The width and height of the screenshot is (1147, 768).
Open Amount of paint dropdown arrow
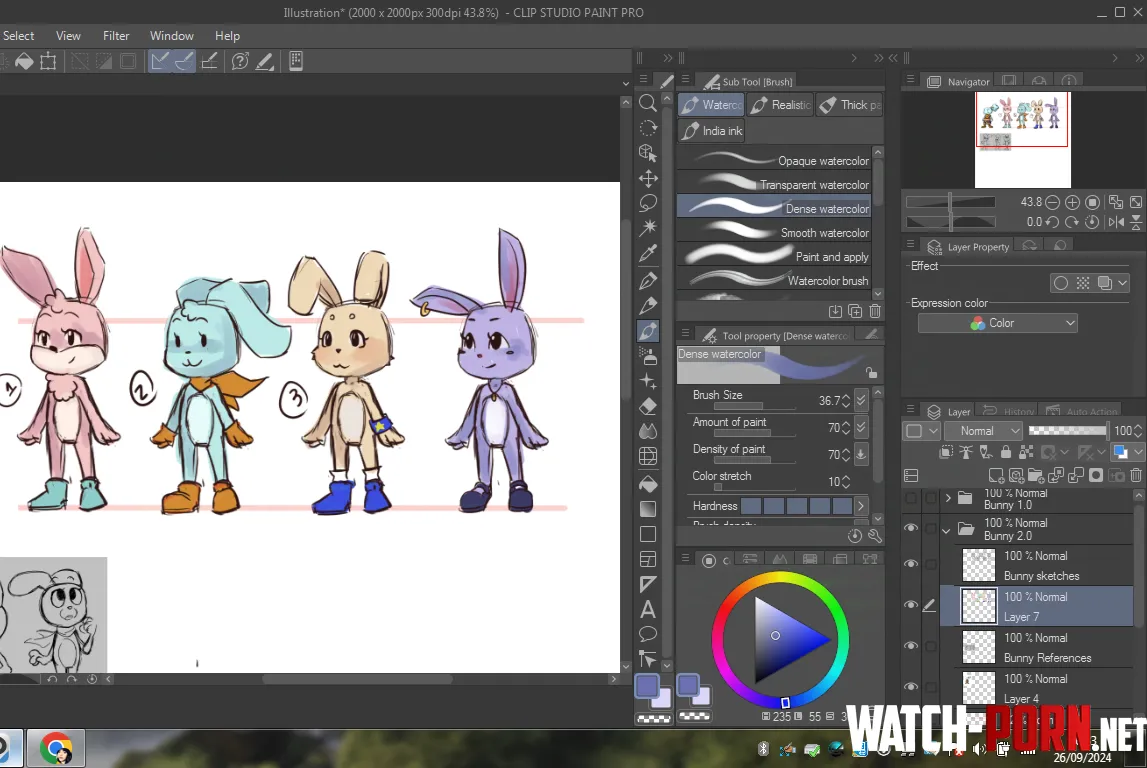coord(861,427)
